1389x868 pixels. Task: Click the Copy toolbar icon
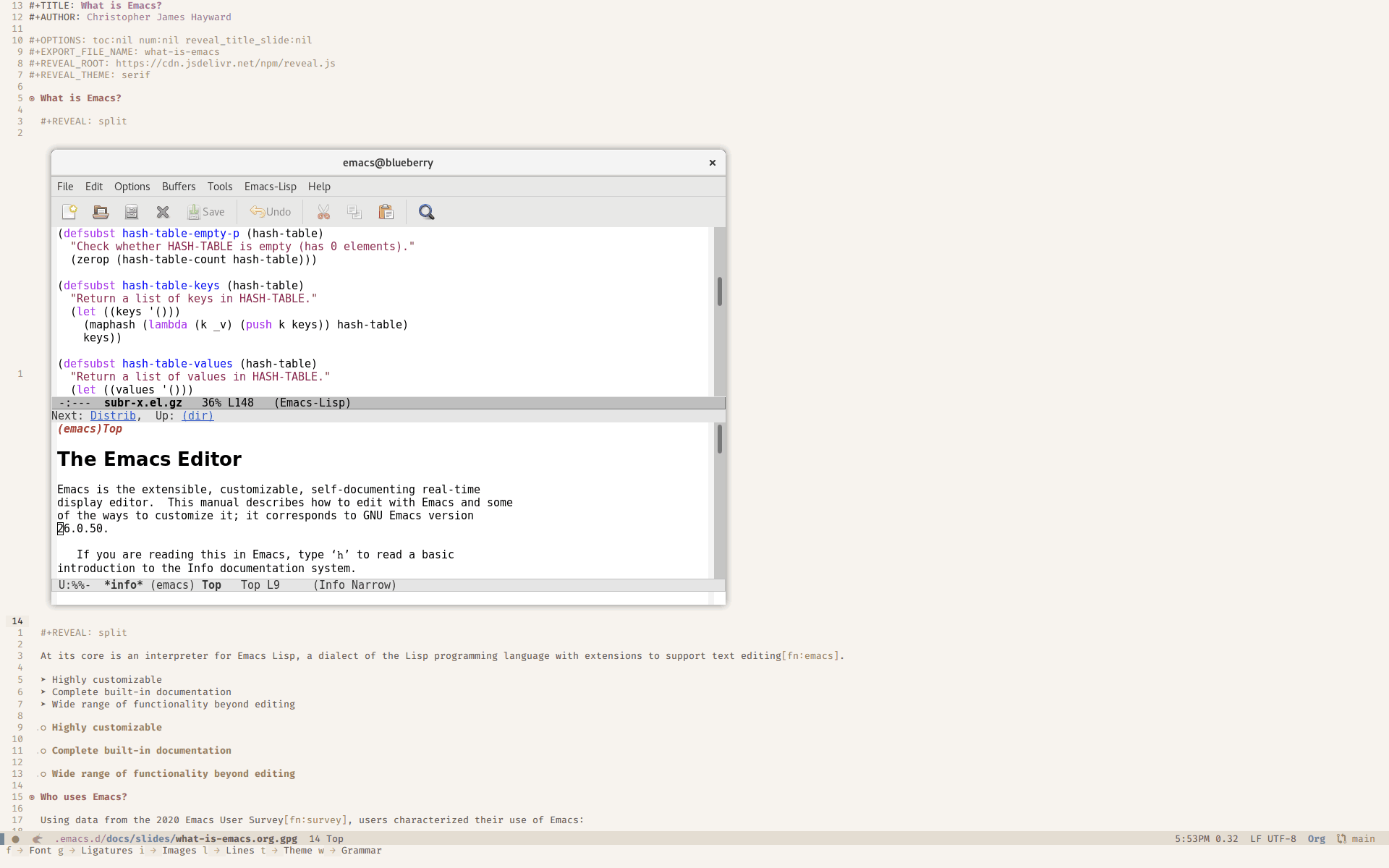354,211
